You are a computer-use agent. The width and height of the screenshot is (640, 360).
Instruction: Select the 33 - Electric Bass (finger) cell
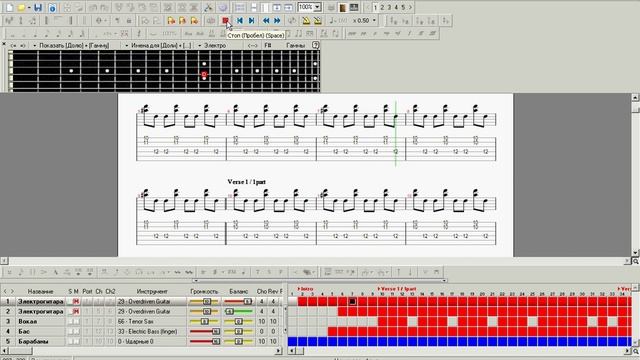(x=152, y=331)
